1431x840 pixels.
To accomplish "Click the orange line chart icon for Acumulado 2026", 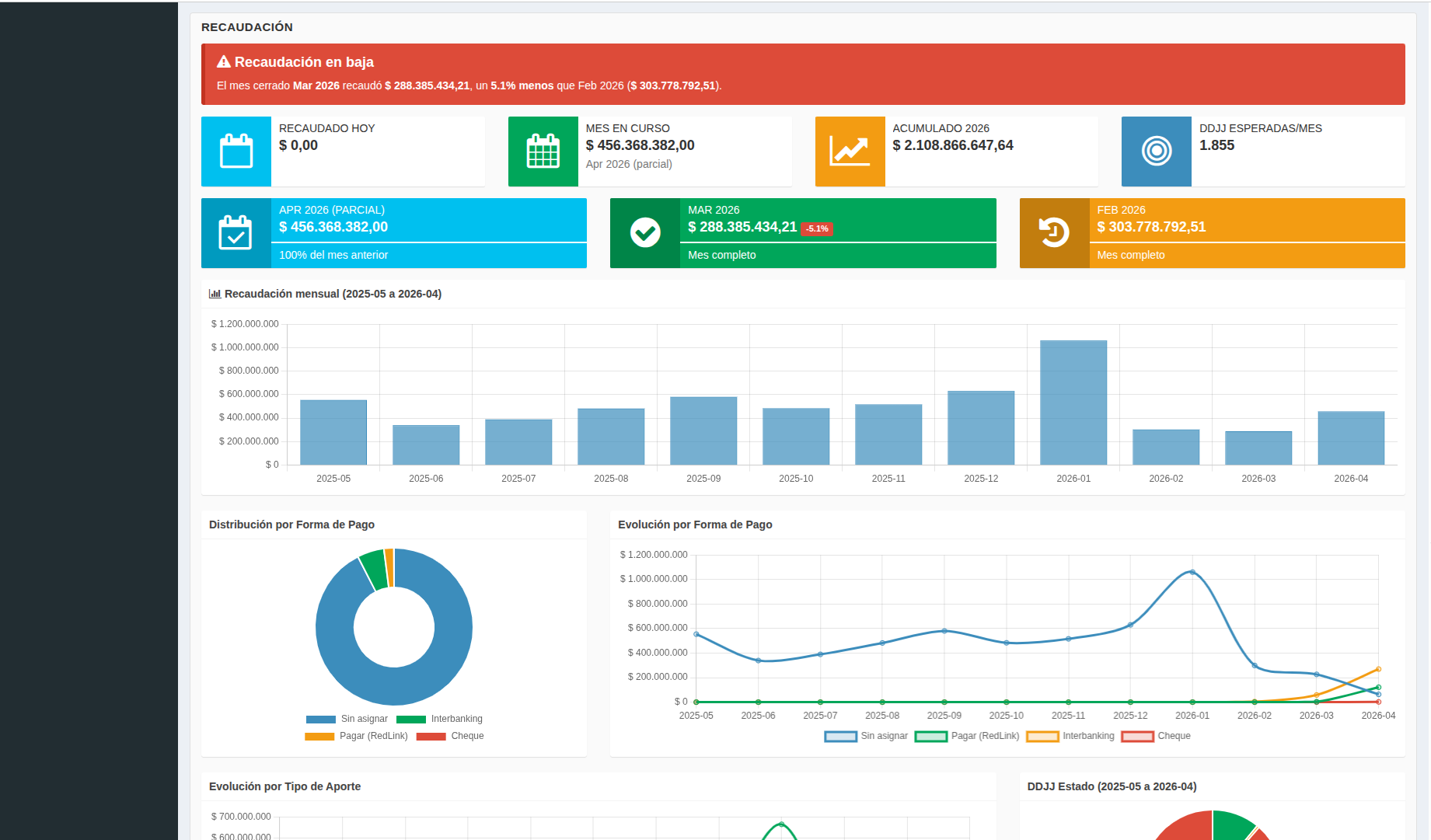I will pyautogui.click(x=850, y=152).
